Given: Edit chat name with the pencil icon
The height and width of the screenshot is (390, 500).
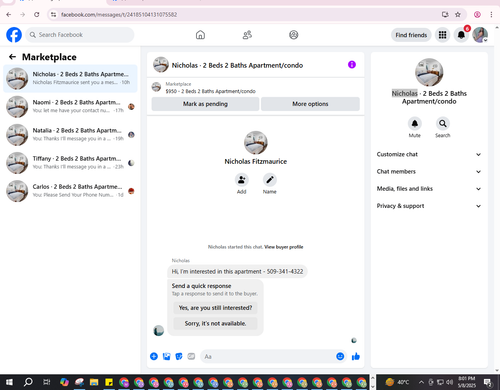Looking at the screenshot, I should coord(269,180).
